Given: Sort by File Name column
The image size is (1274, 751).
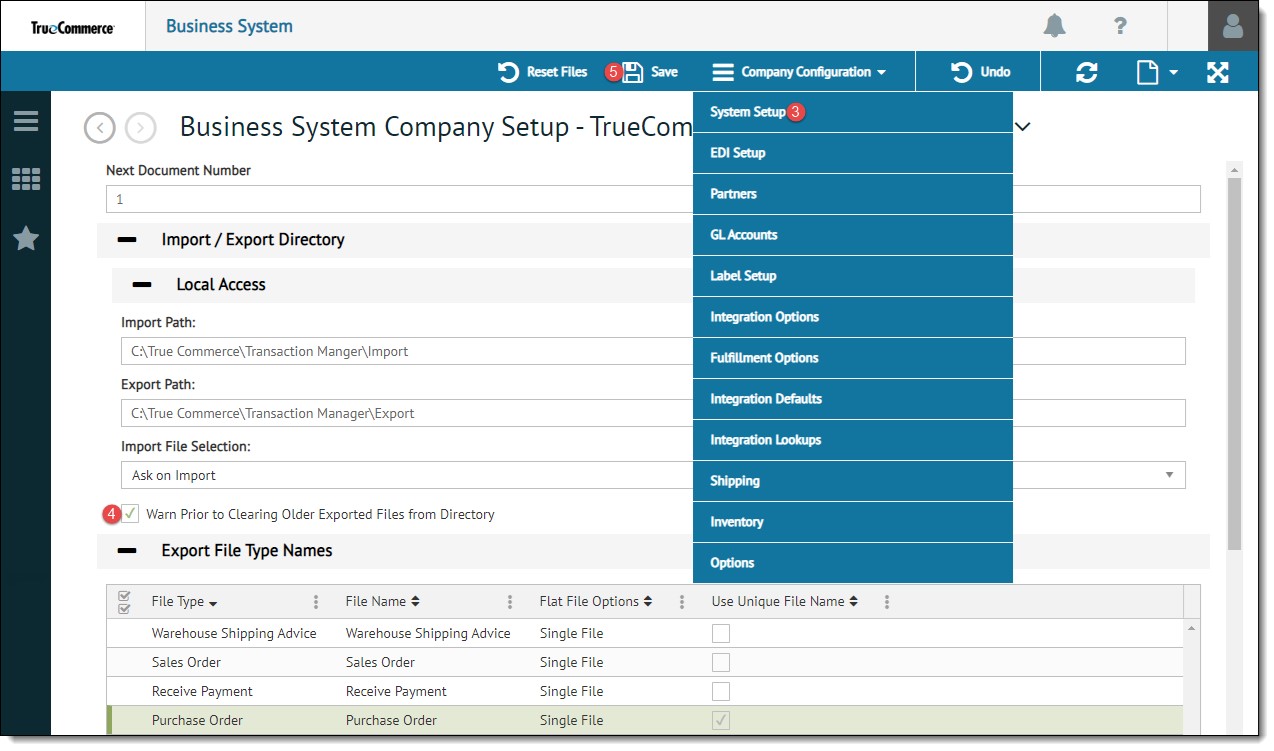Looking at the screenshot, I should 382,602.
